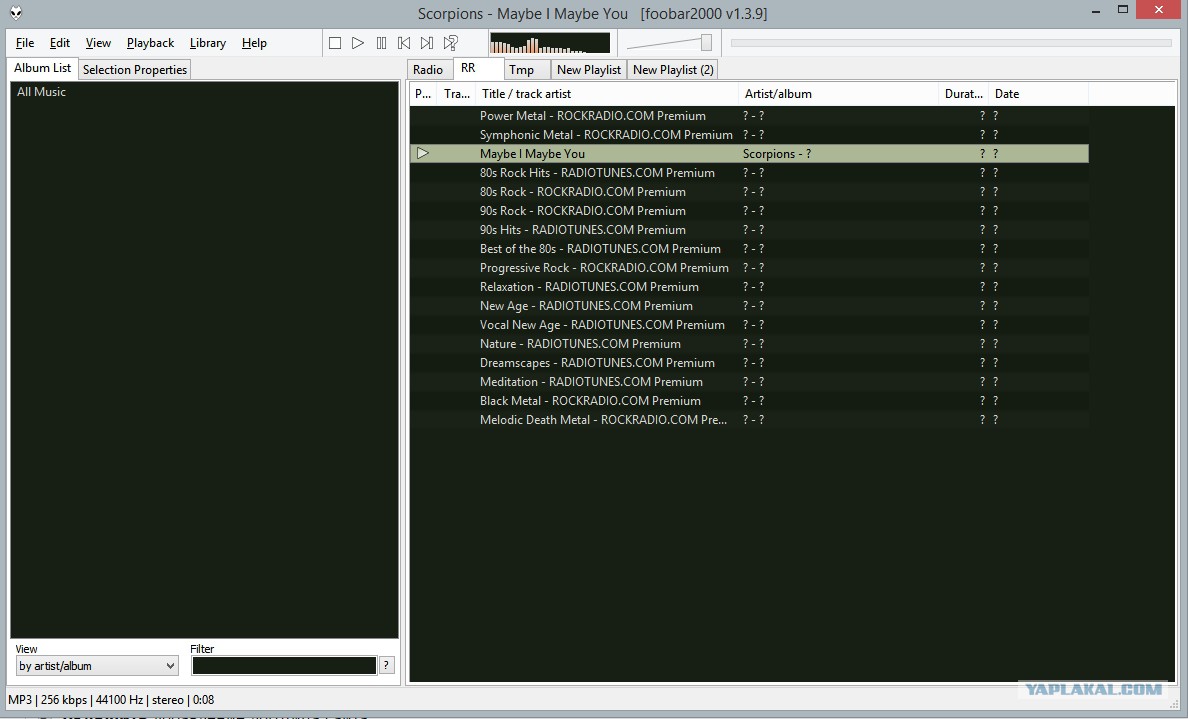Viewport: 1188px width, 719px height.
Task: Select 'Black Metal - ROCKRADIO.COM Premium'
Action: coord(749,400)
